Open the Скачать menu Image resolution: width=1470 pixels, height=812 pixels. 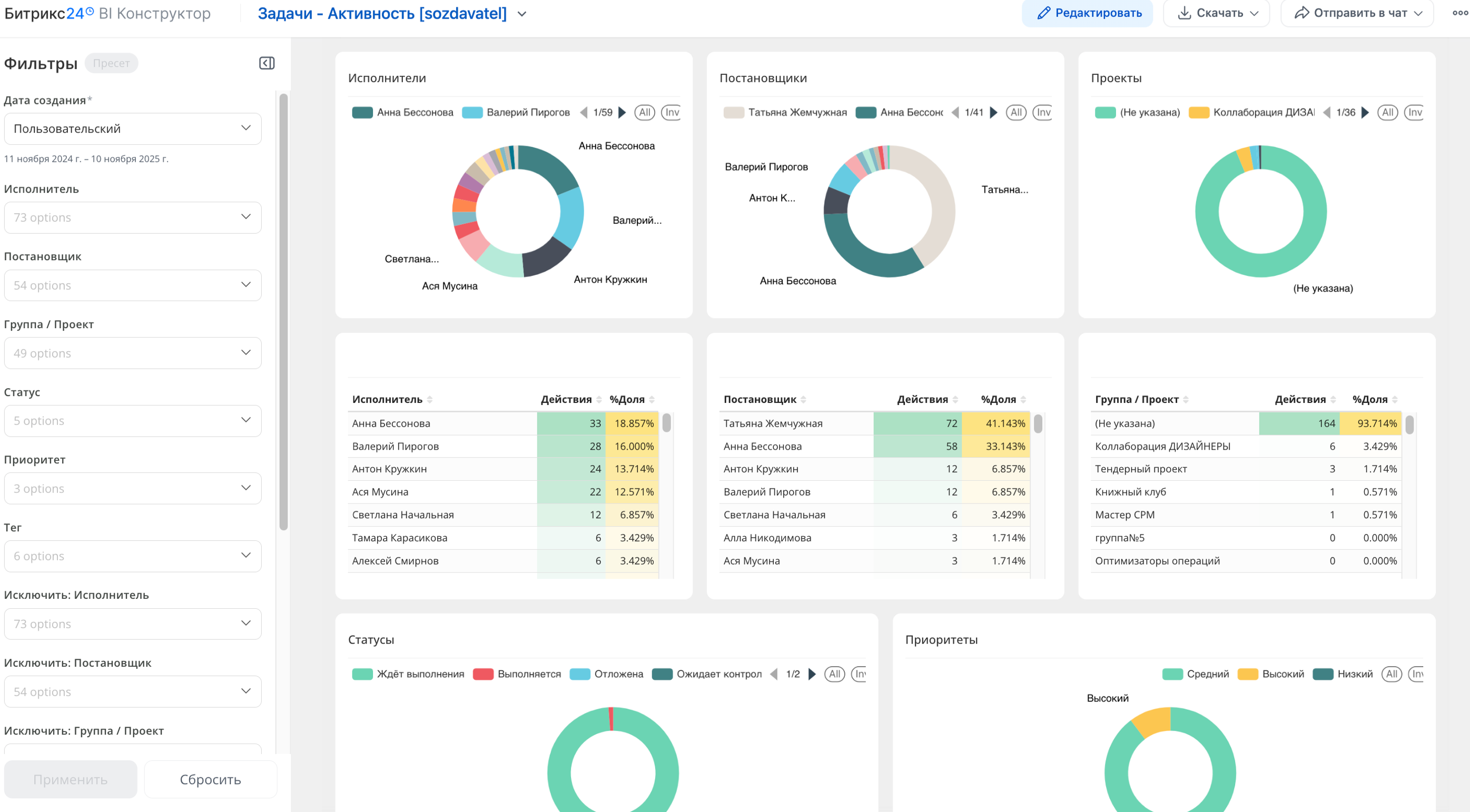click(x=1217, y=13)
